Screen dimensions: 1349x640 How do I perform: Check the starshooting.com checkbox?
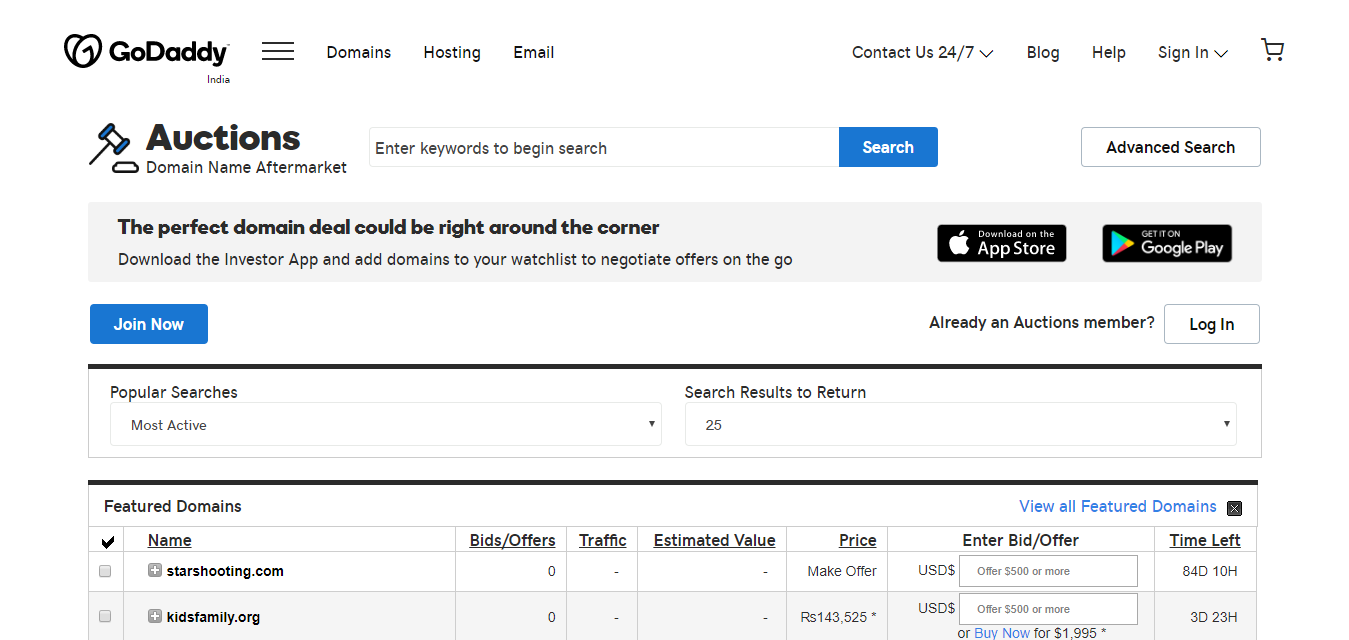click(105, 571)
